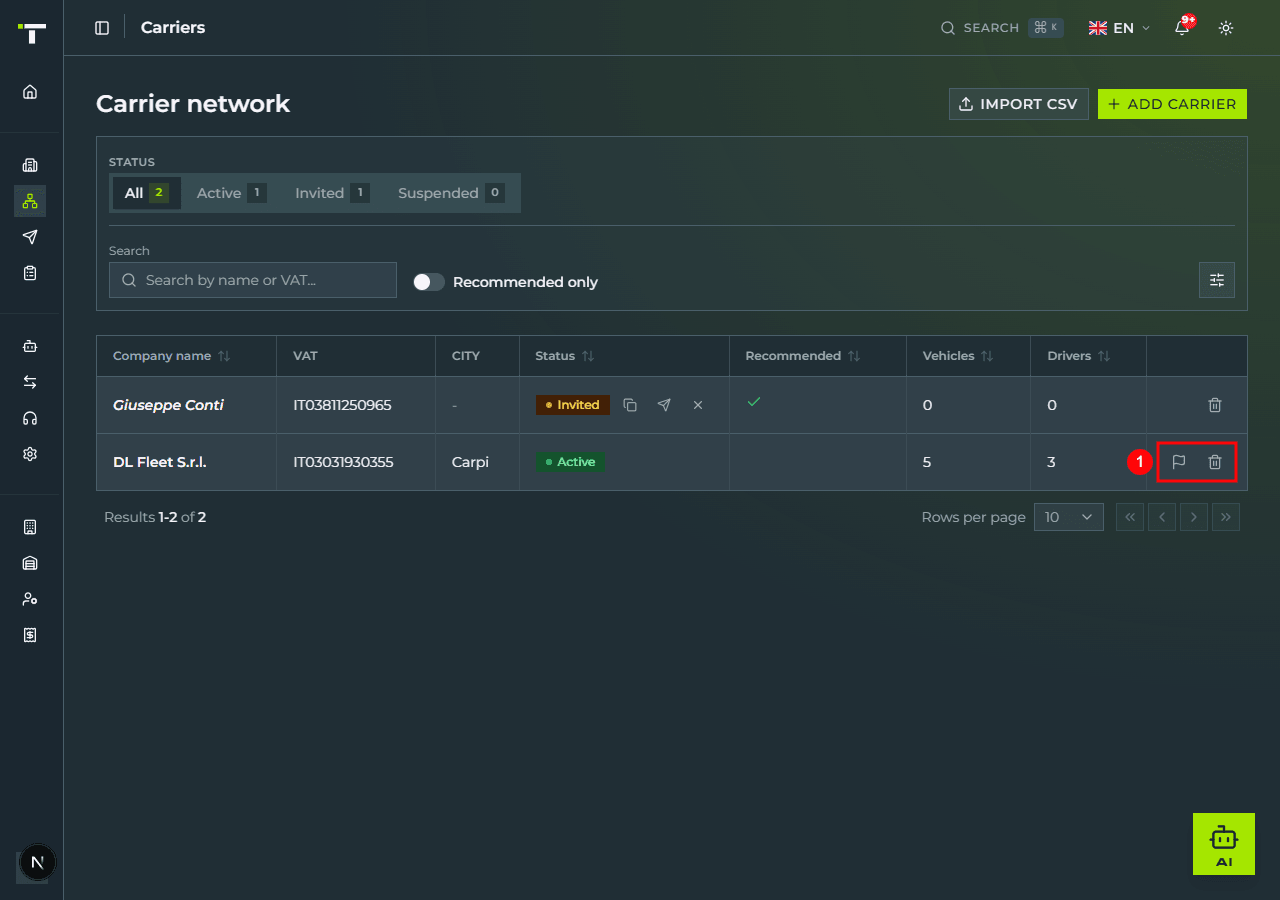Open the AI assistant button

tap(1224, 844)
